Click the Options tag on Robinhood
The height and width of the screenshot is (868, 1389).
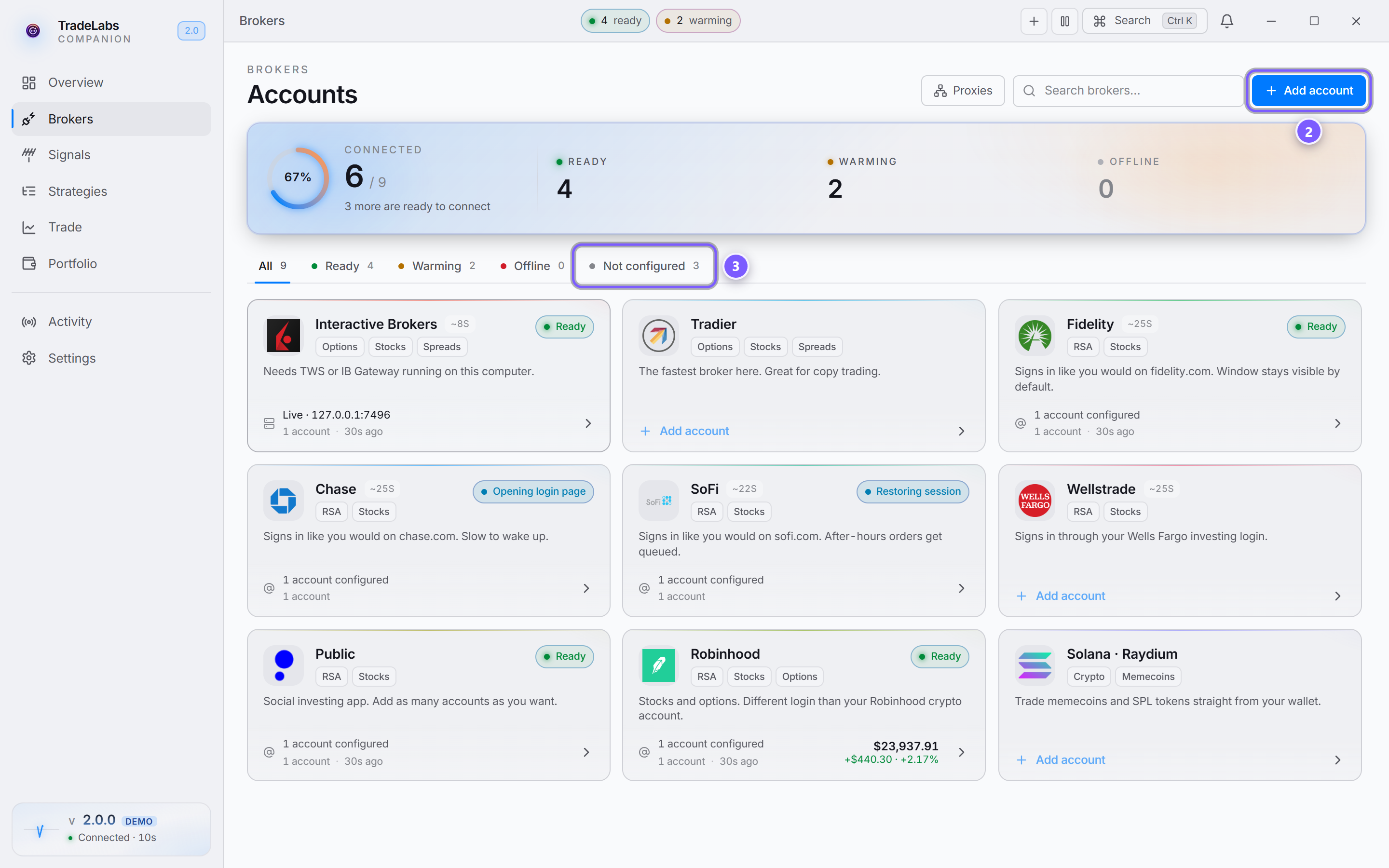(800, 677)
